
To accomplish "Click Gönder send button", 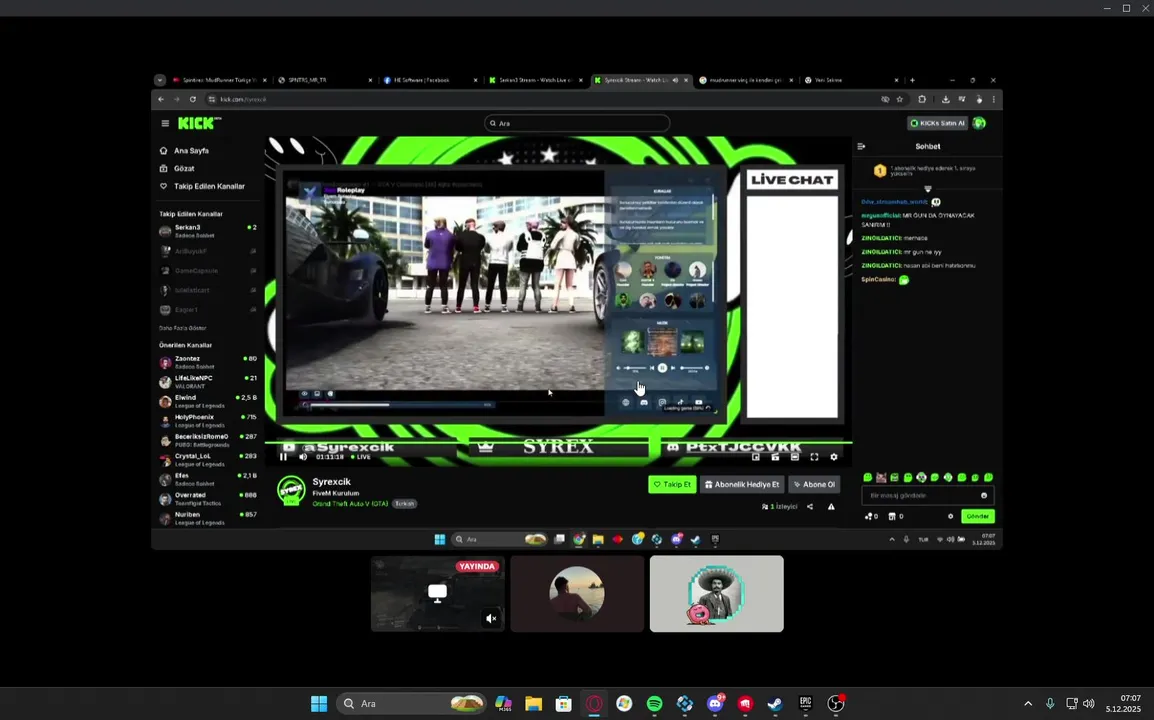I will pyautogui.click(x=977, y=516).
